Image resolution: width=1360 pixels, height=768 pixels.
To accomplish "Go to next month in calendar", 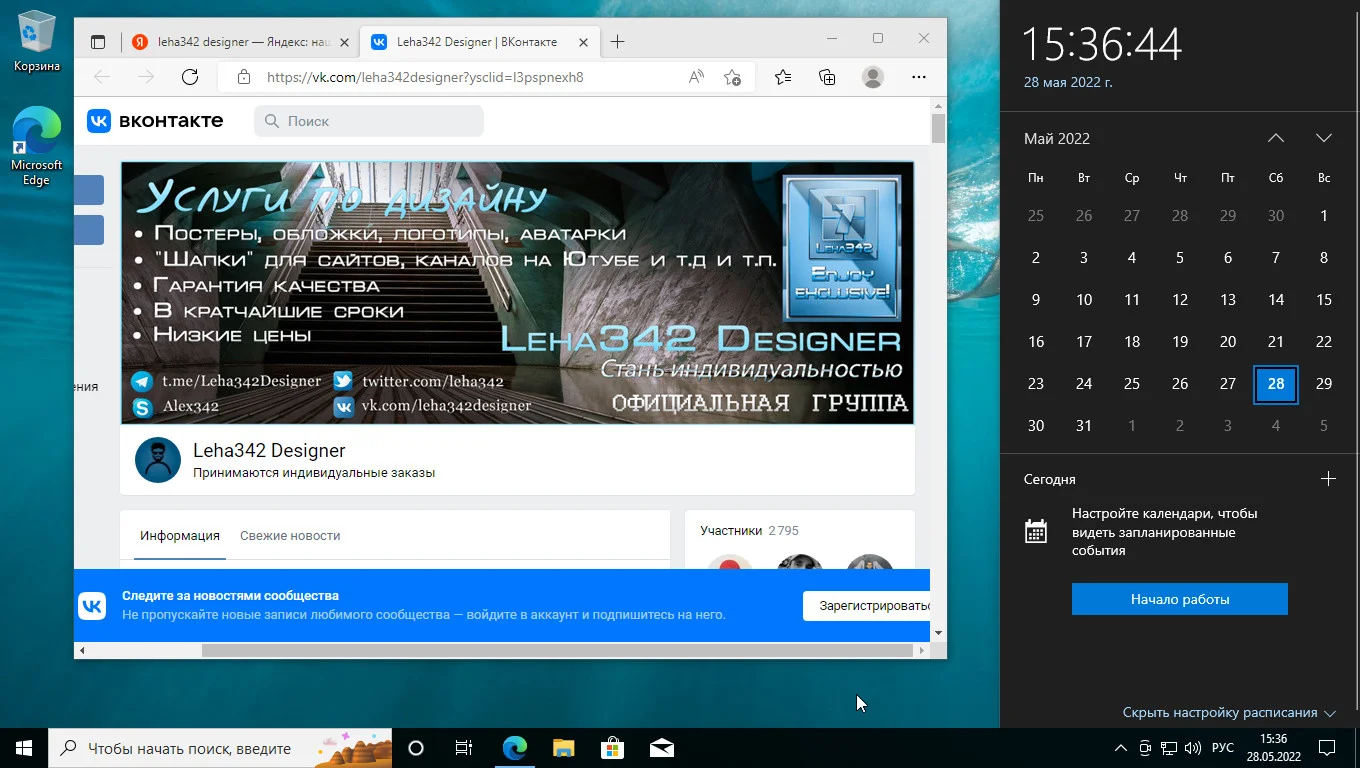I will coord(1324,138).
